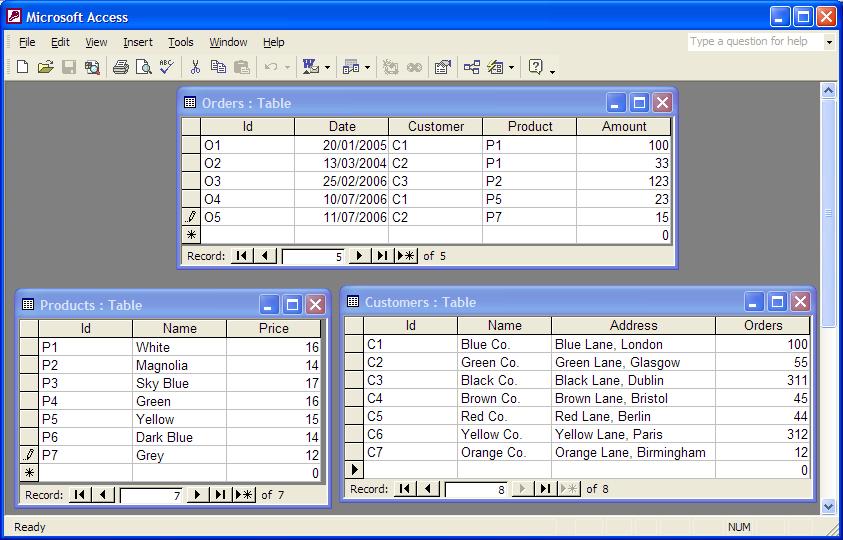Open the Edit menu

(x=60, y=42)
